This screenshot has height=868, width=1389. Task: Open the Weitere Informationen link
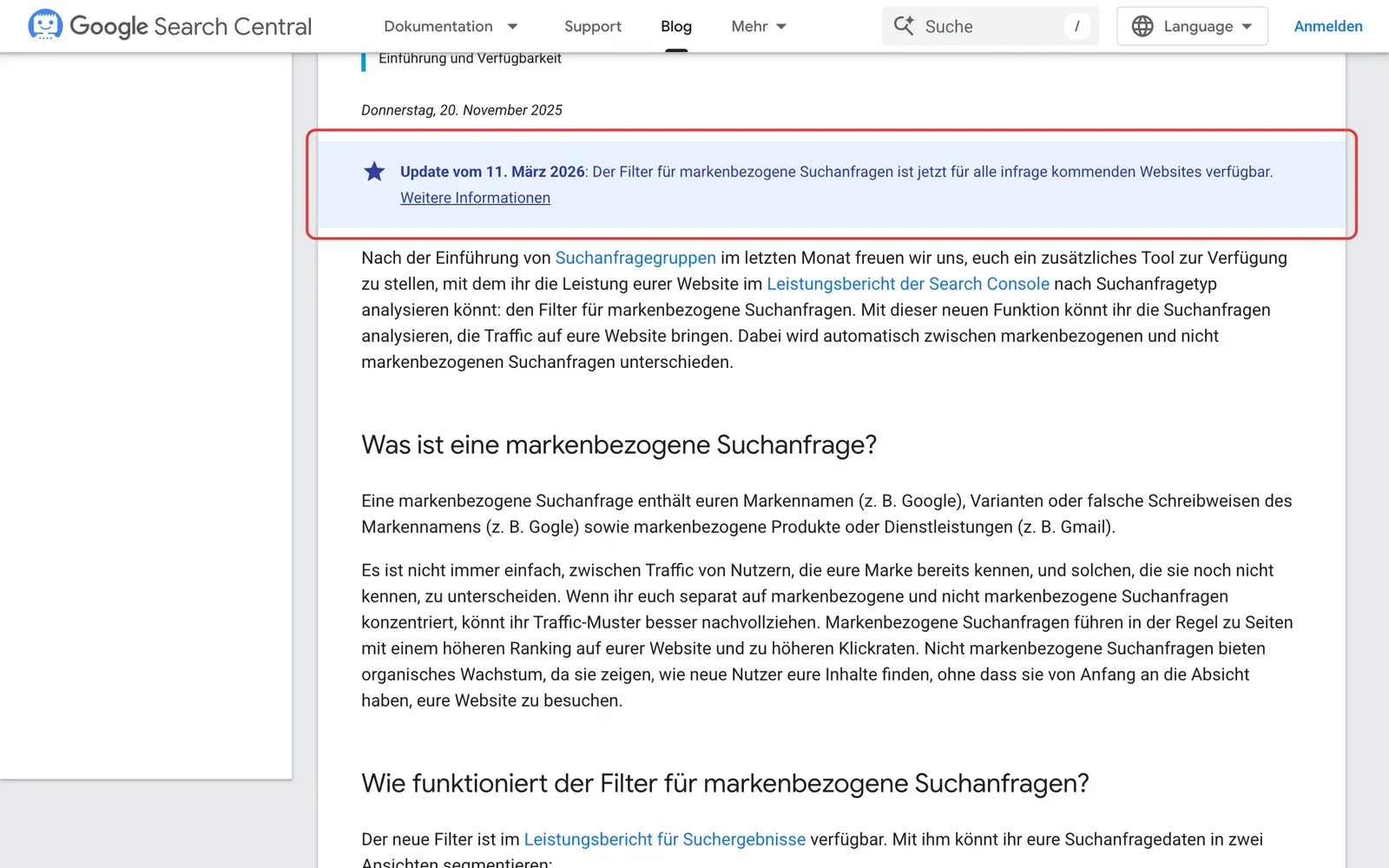click(x=475, y=198)
